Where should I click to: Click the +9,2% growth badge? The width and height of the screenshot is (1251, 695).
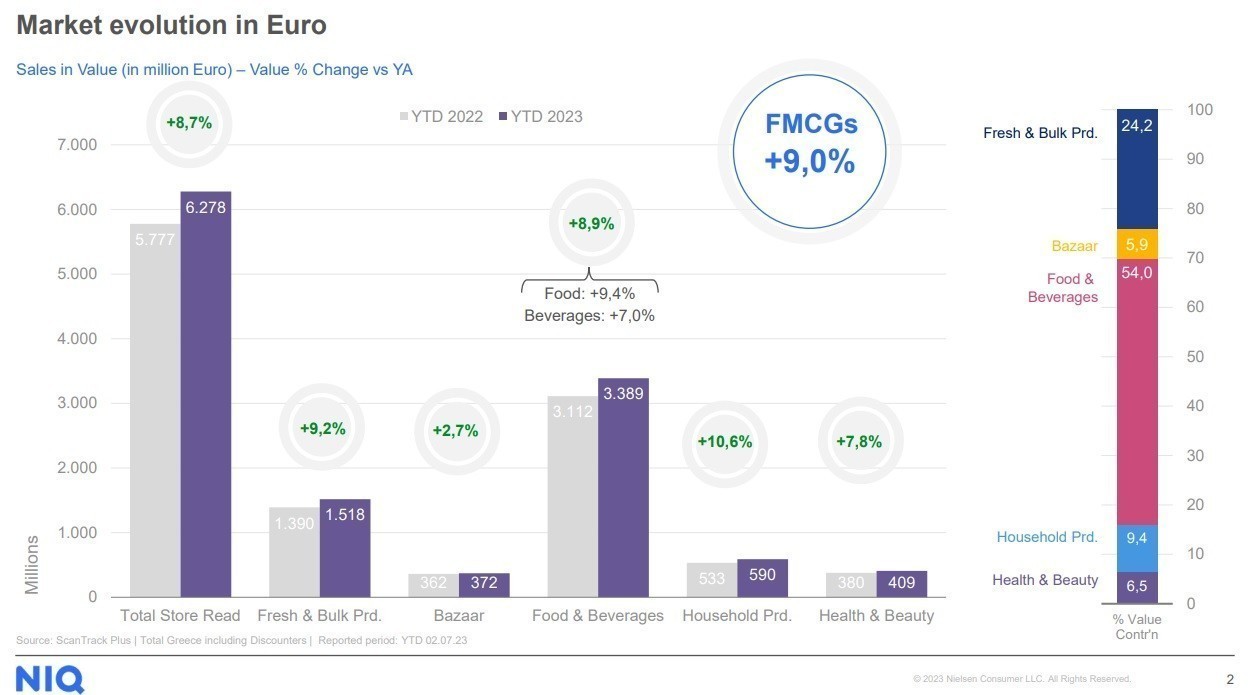click(322, 428)
